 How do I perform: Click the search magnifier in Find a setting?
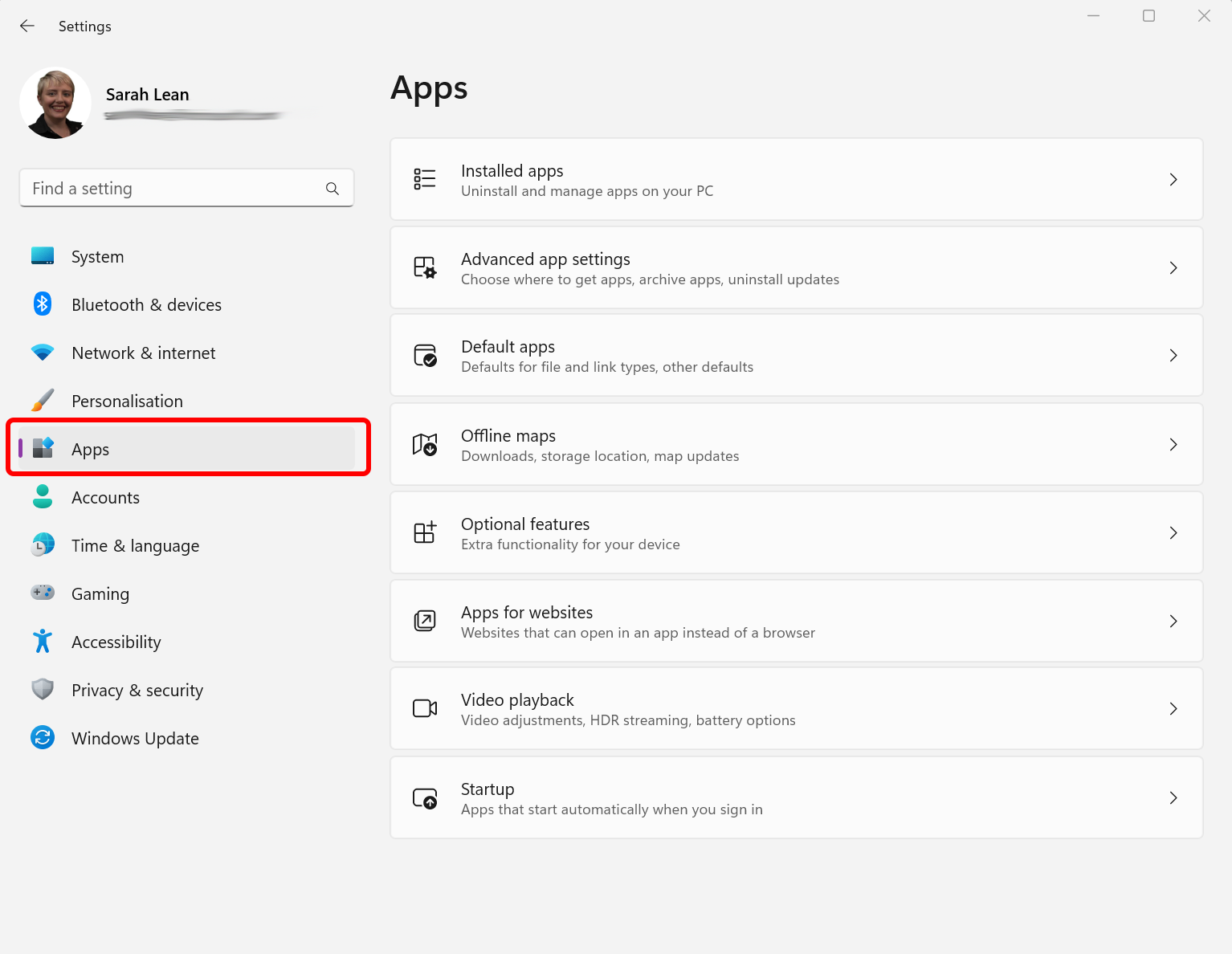click(332, 188)
